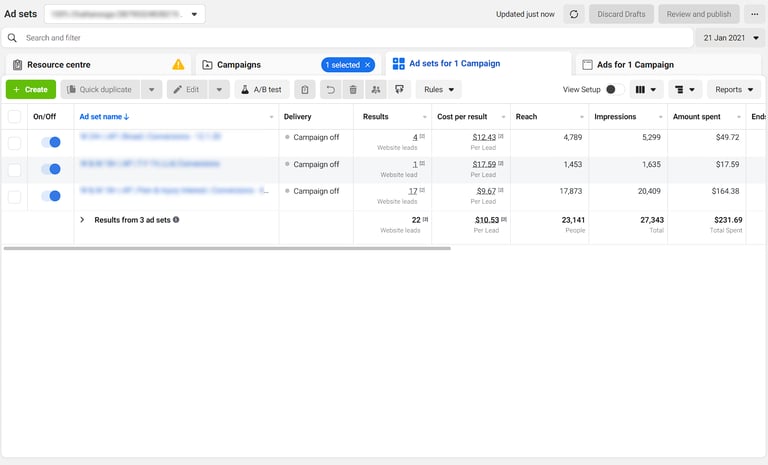Click the undo/revert arrow icon
The width and height of the screenshot is (768, 465).
[x=331, y=90]
